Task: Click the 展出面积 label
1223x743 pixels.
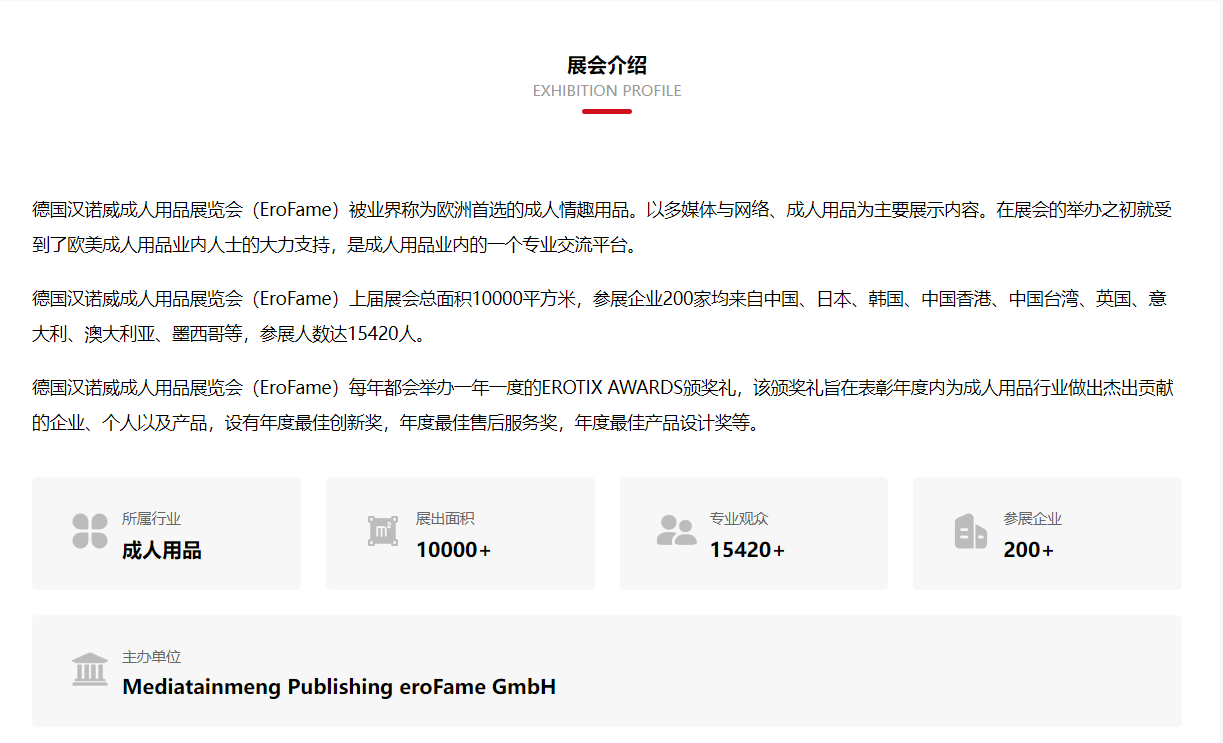Action: pos(445,519)
